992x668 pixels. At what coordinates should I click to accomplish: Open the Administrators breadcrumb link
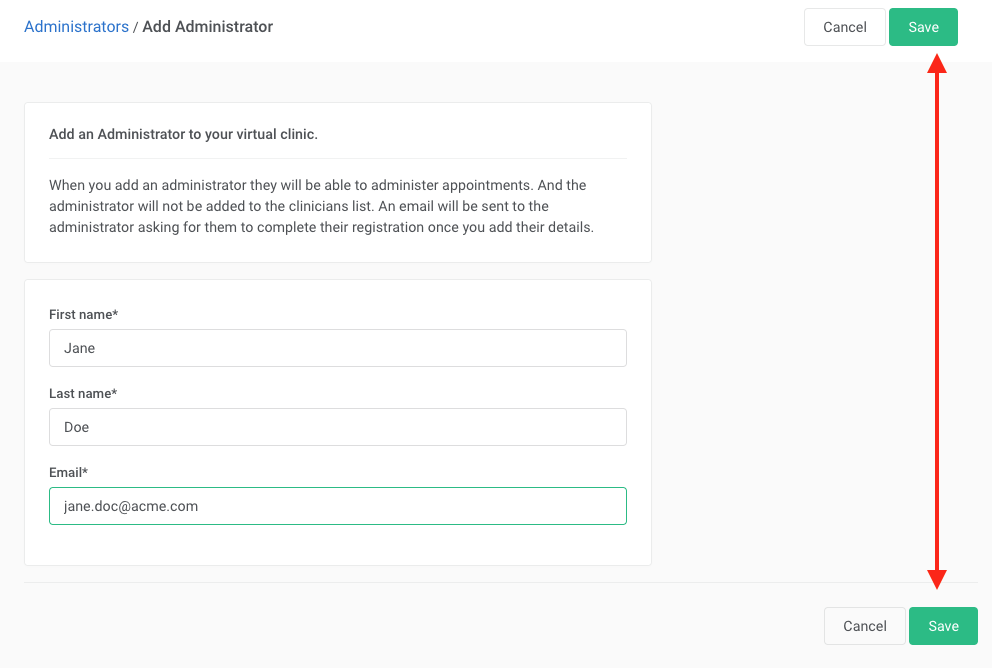point(76,27)
